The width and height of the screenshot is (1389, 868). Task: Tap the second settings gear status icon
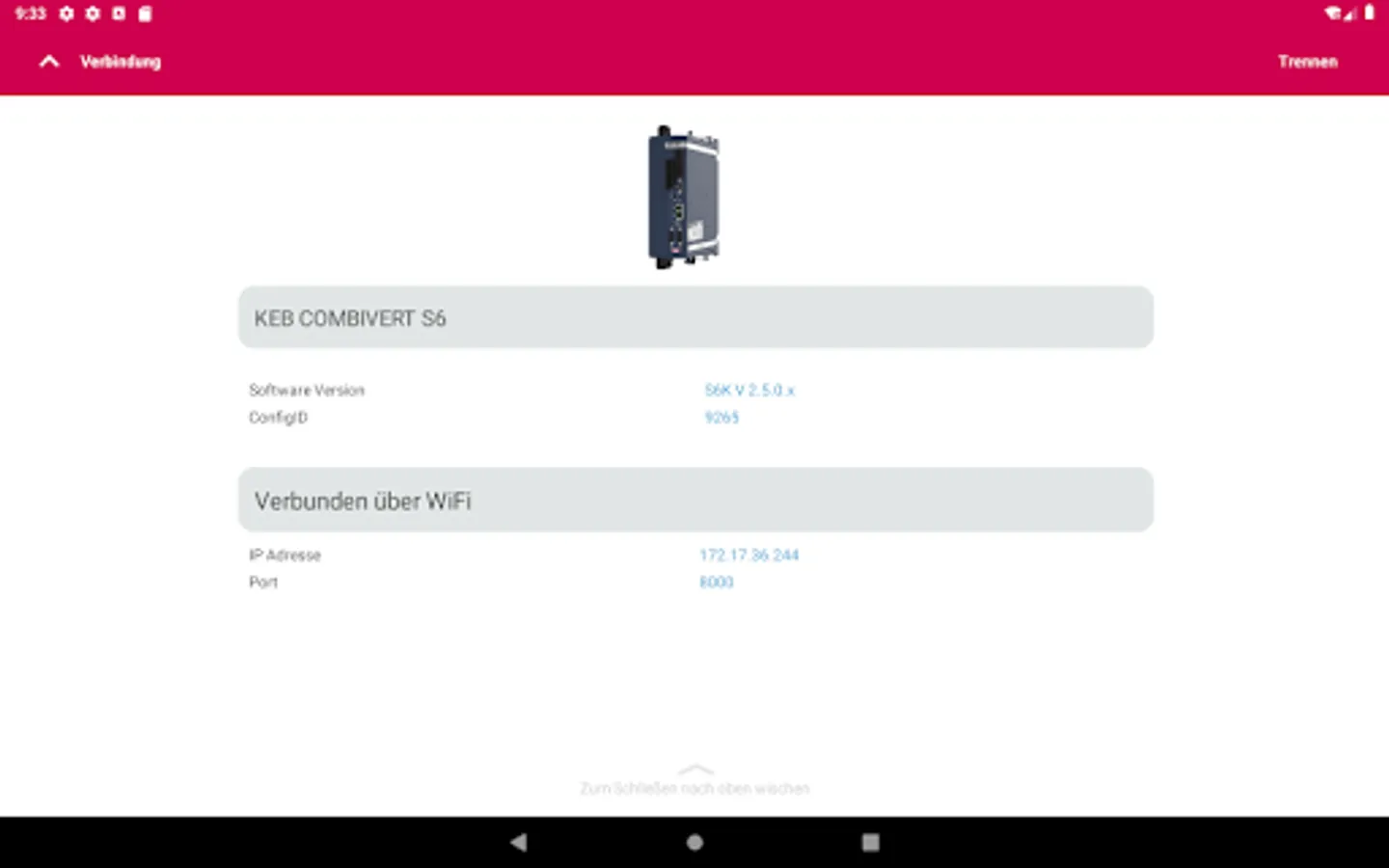[x=93, y=14]
